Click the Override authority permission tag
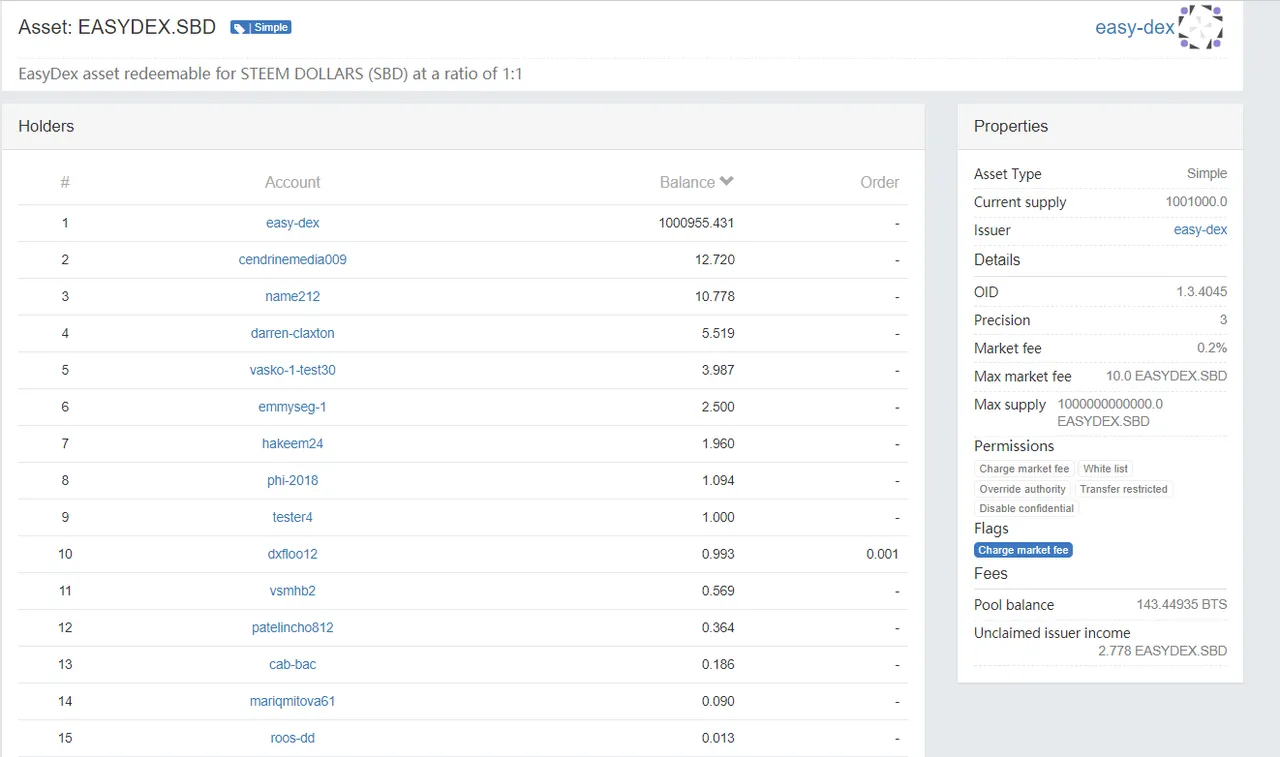1280x757 pixels. pyautogui.click(x=1023, y=489)
